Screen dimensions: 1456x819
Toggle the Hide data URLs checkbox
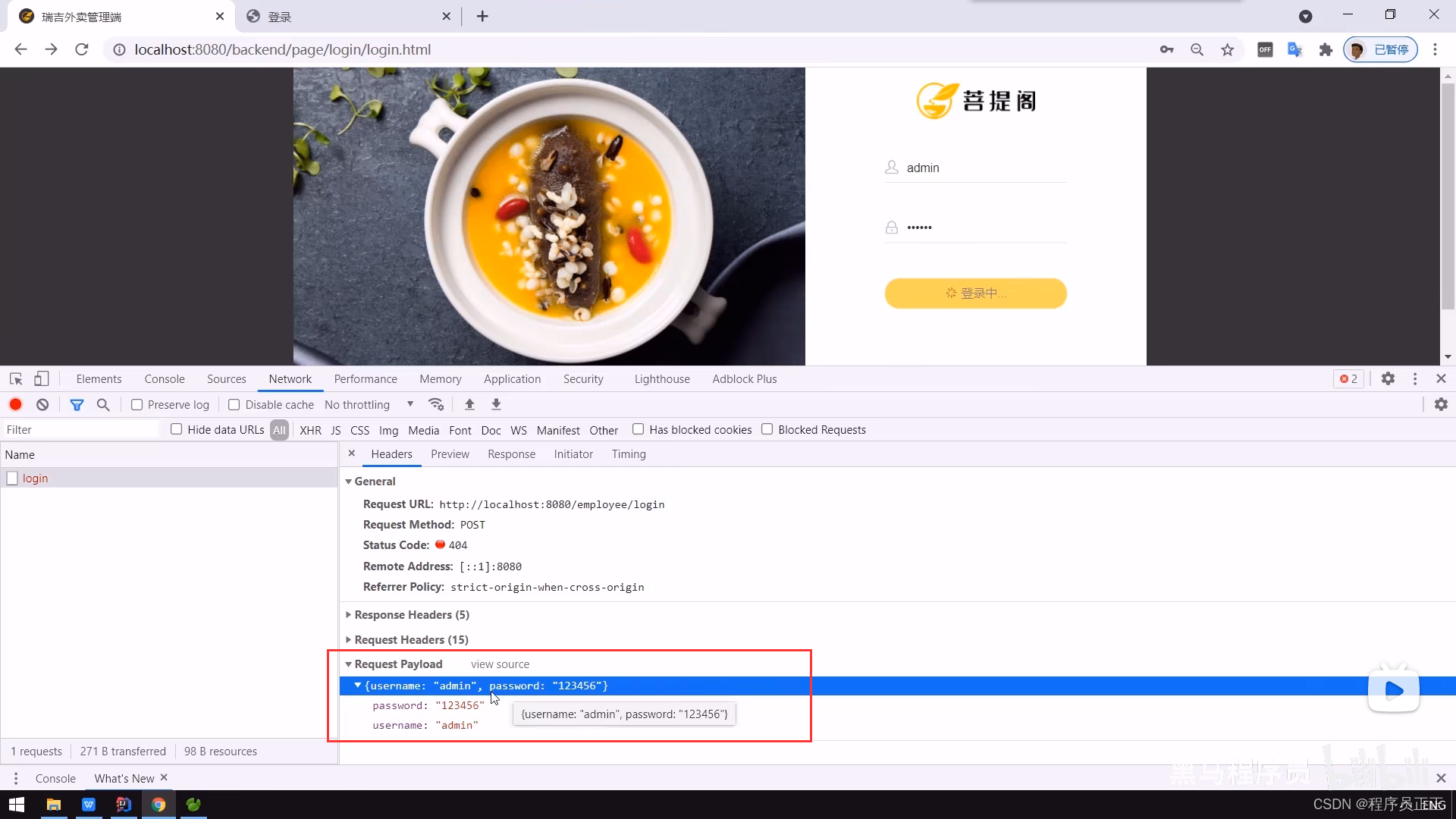point(176,429)
